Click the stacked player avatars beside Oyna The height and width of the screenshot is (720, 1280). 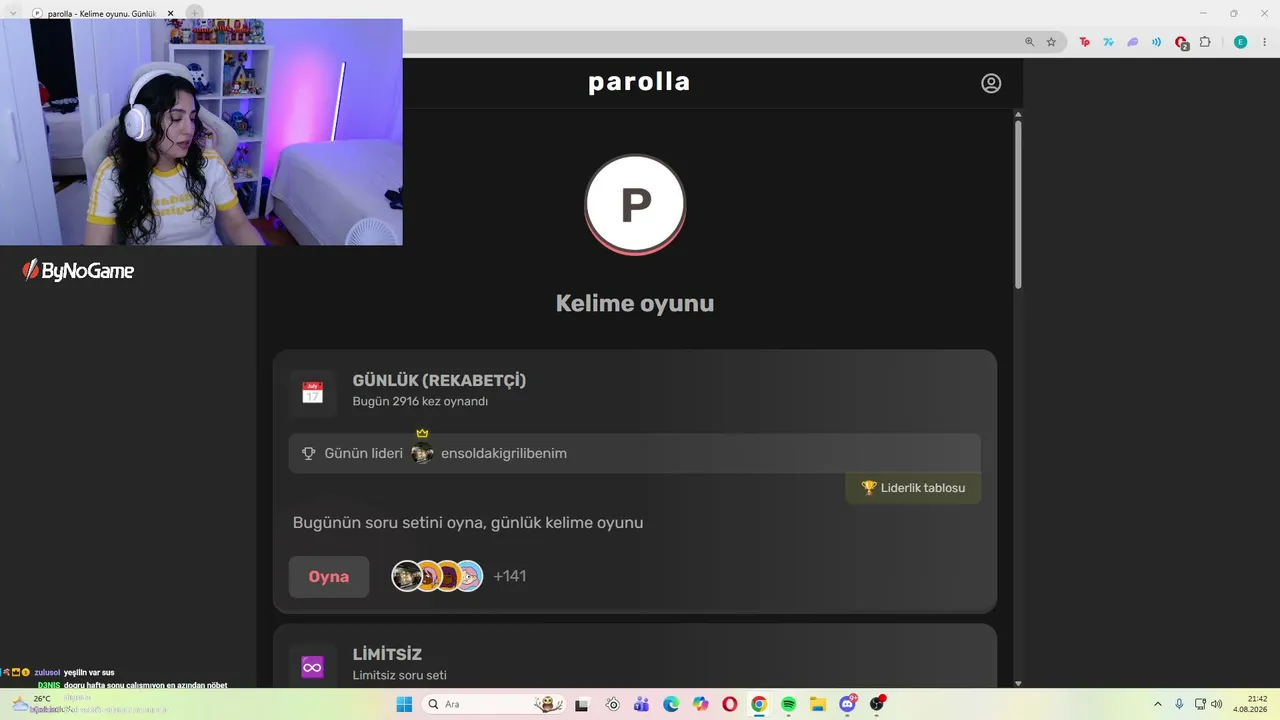tap(437, 576)
